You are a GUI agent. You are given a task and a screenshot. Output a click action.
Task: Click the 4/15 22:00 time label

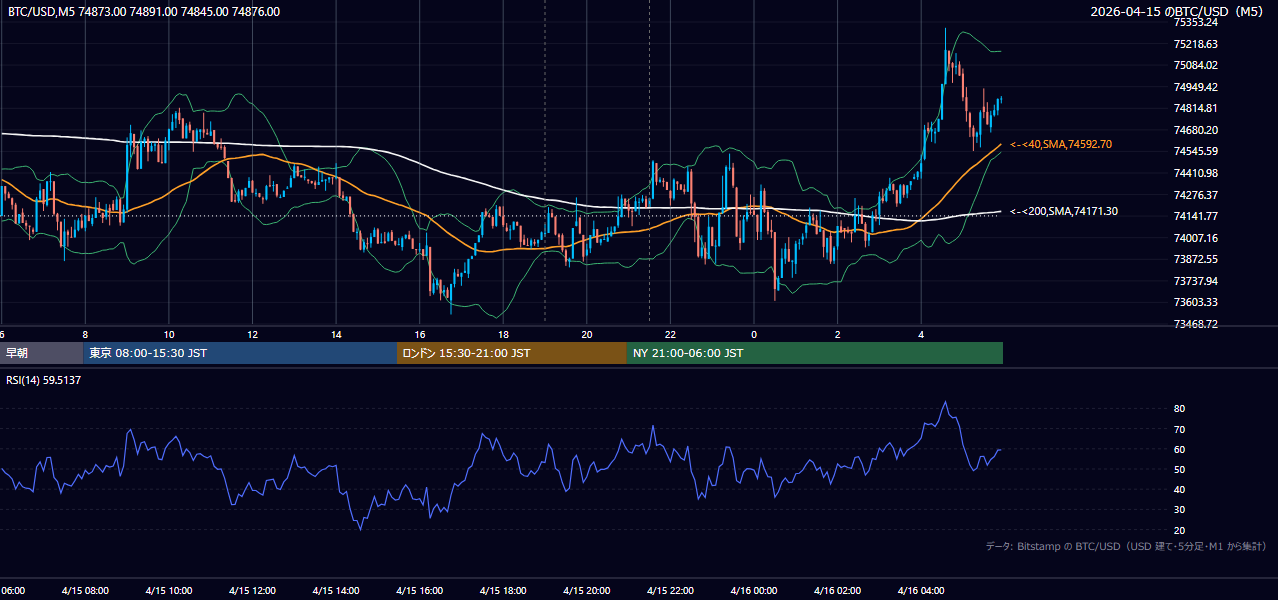coord(670,590)
